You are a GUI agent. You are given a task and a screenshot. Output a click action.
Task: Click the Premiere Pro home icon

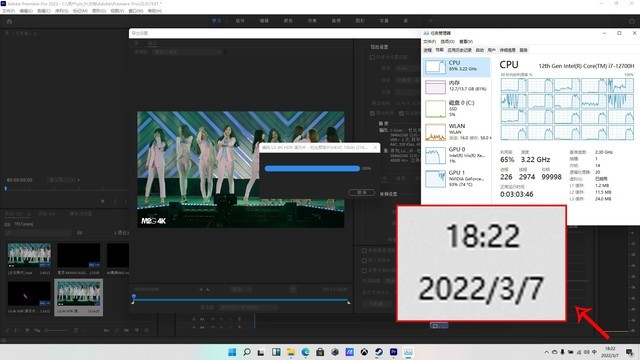point(9,21)
